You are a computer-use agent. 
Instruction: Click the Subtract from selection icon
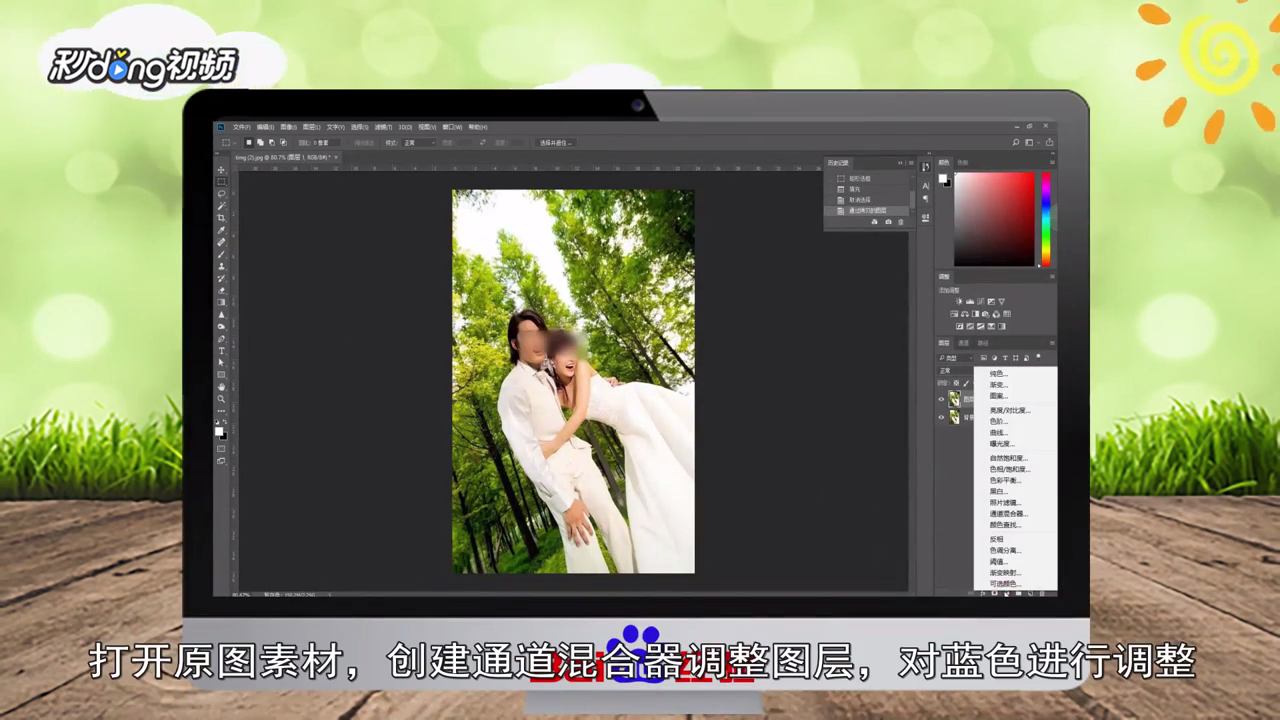[x=272, y=142]
